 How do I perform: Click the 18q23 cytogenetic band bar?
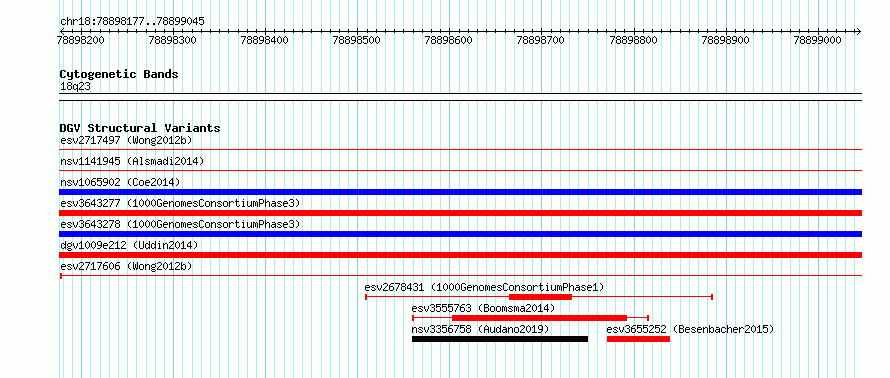tap(460, 96)
